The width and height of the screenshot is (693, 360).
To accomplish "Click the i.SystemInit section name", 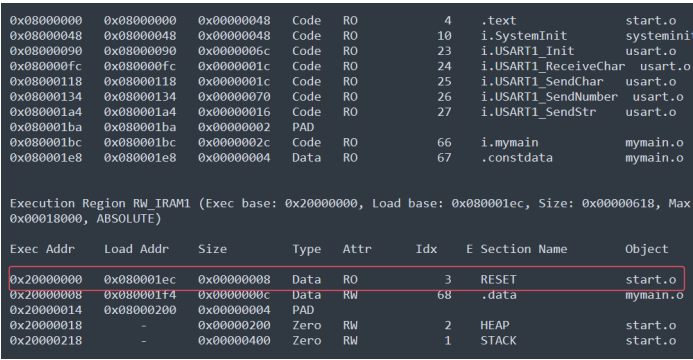I will point(524,36).
